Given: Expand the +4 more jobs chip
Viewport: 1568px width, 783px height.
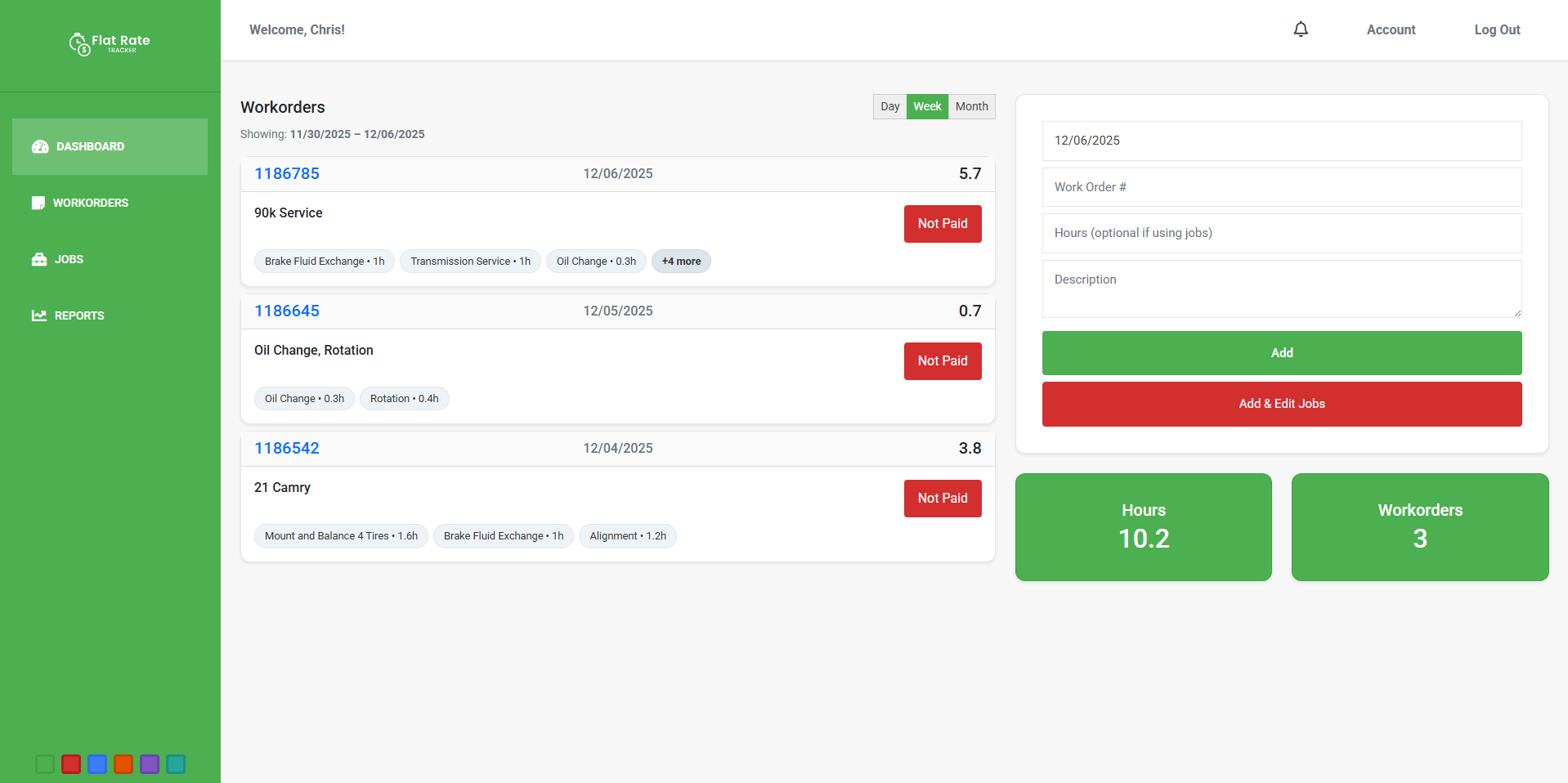Looking at the screenshot, I should click(x=681, y=261).
